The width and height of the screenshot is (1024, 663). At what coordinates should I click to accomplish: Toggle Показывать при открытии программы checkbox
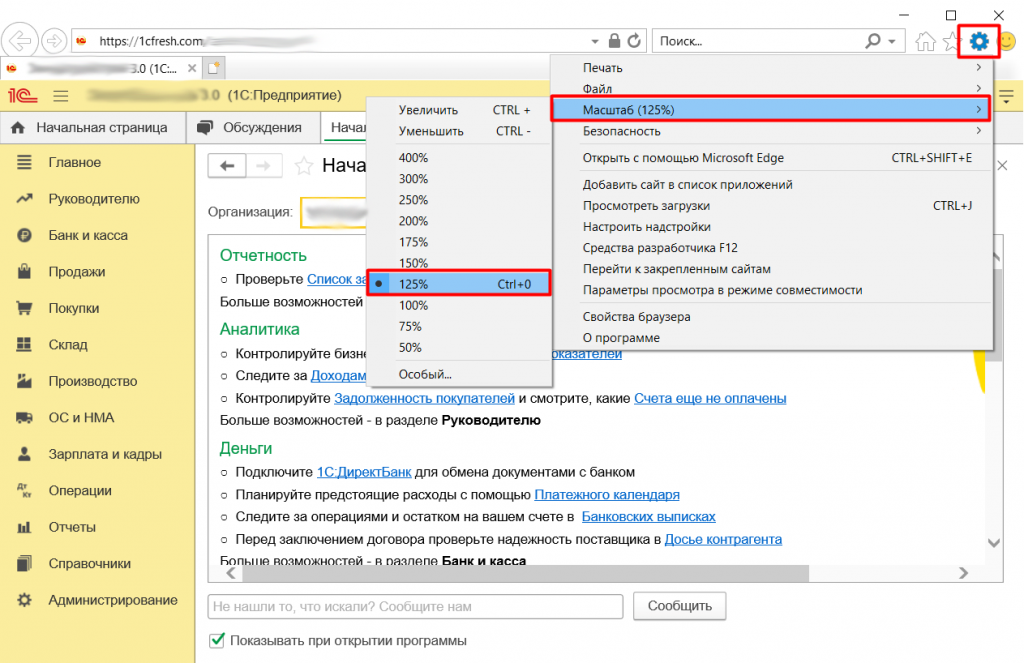pos(216,640)
